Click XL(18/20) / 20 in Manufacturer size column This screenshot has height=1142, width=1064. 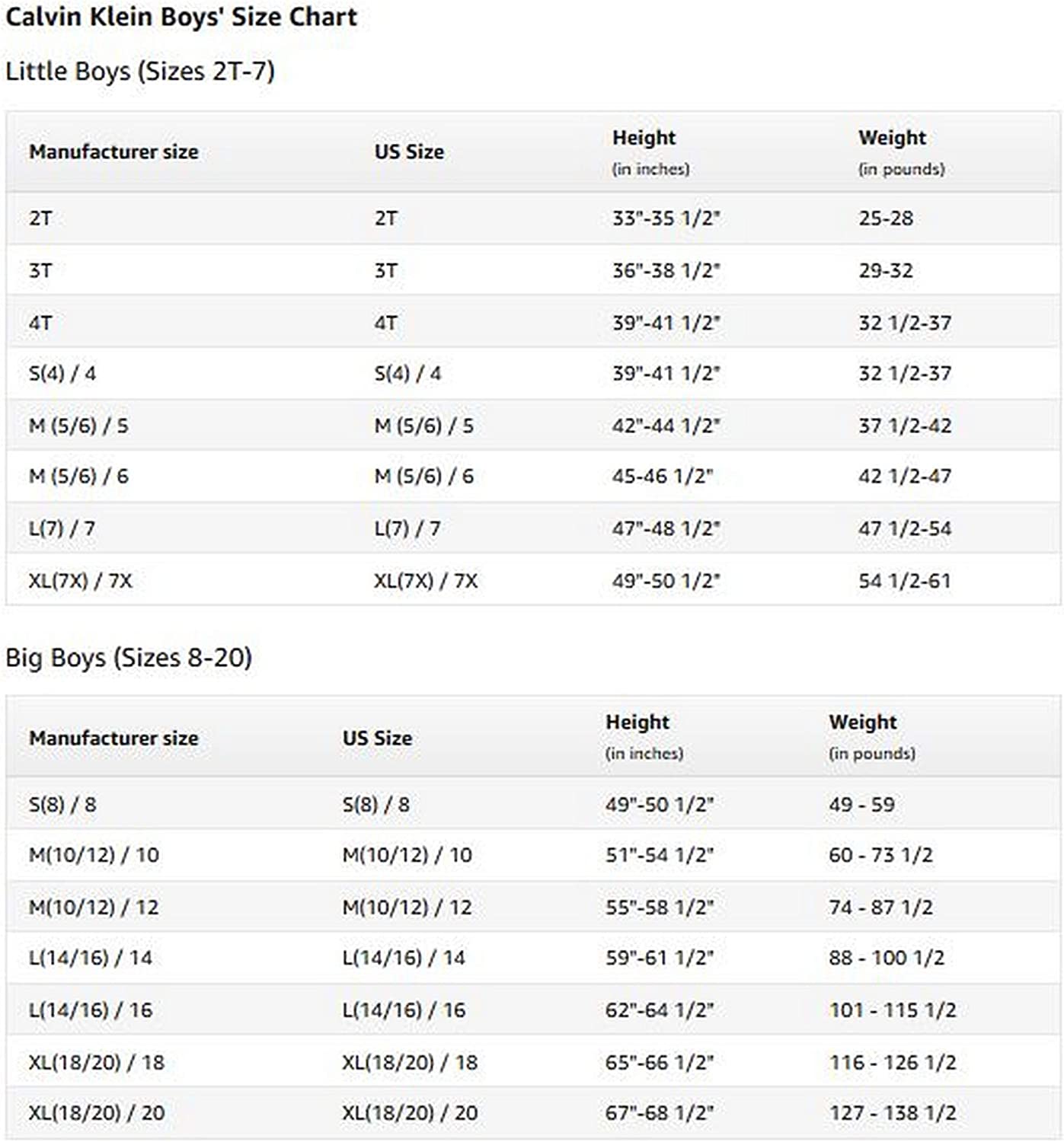pos(97,1113)
